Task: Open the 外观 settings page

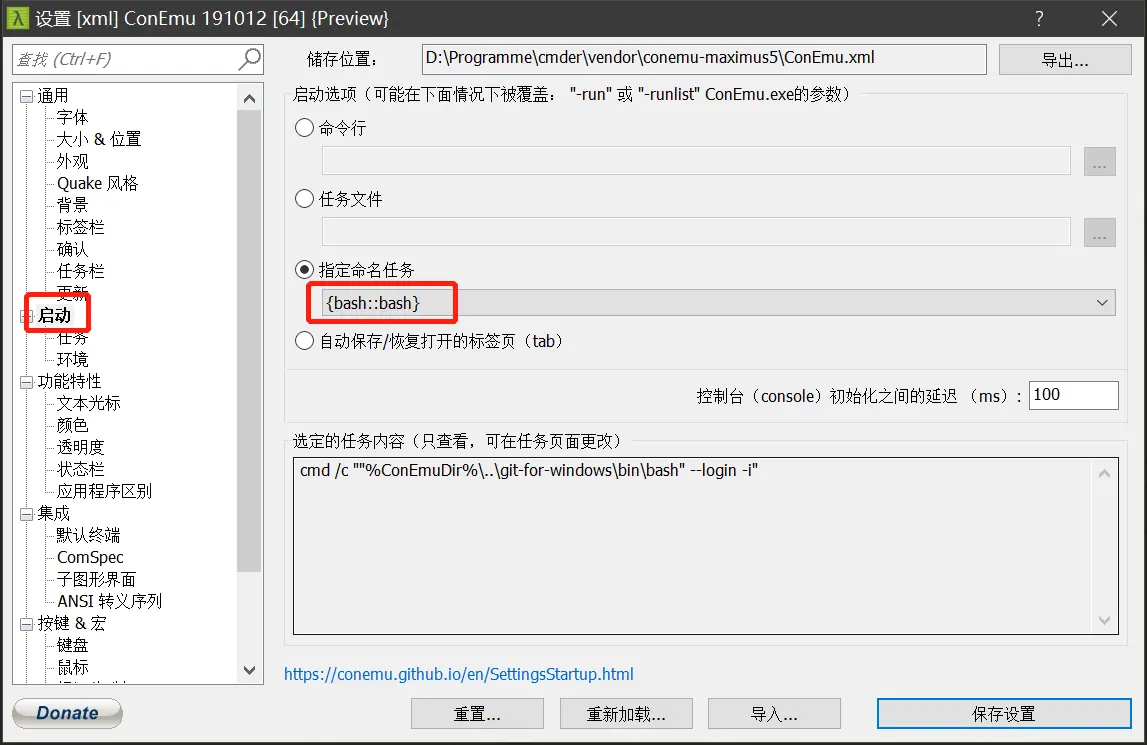Action: tap(72, 161)
